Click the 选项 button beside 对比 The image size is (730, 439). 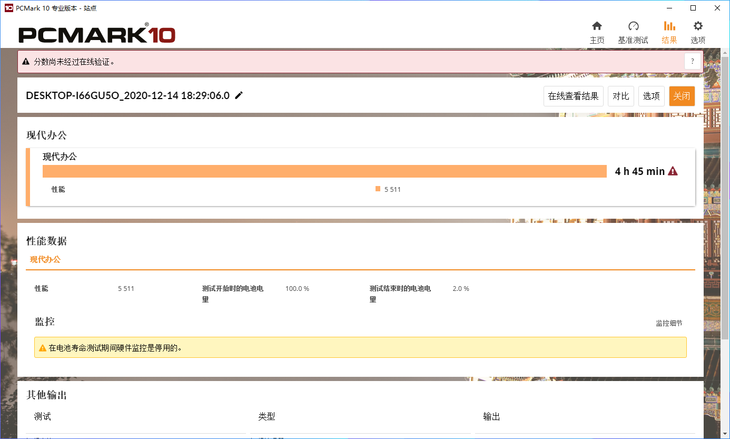[651, 96]
